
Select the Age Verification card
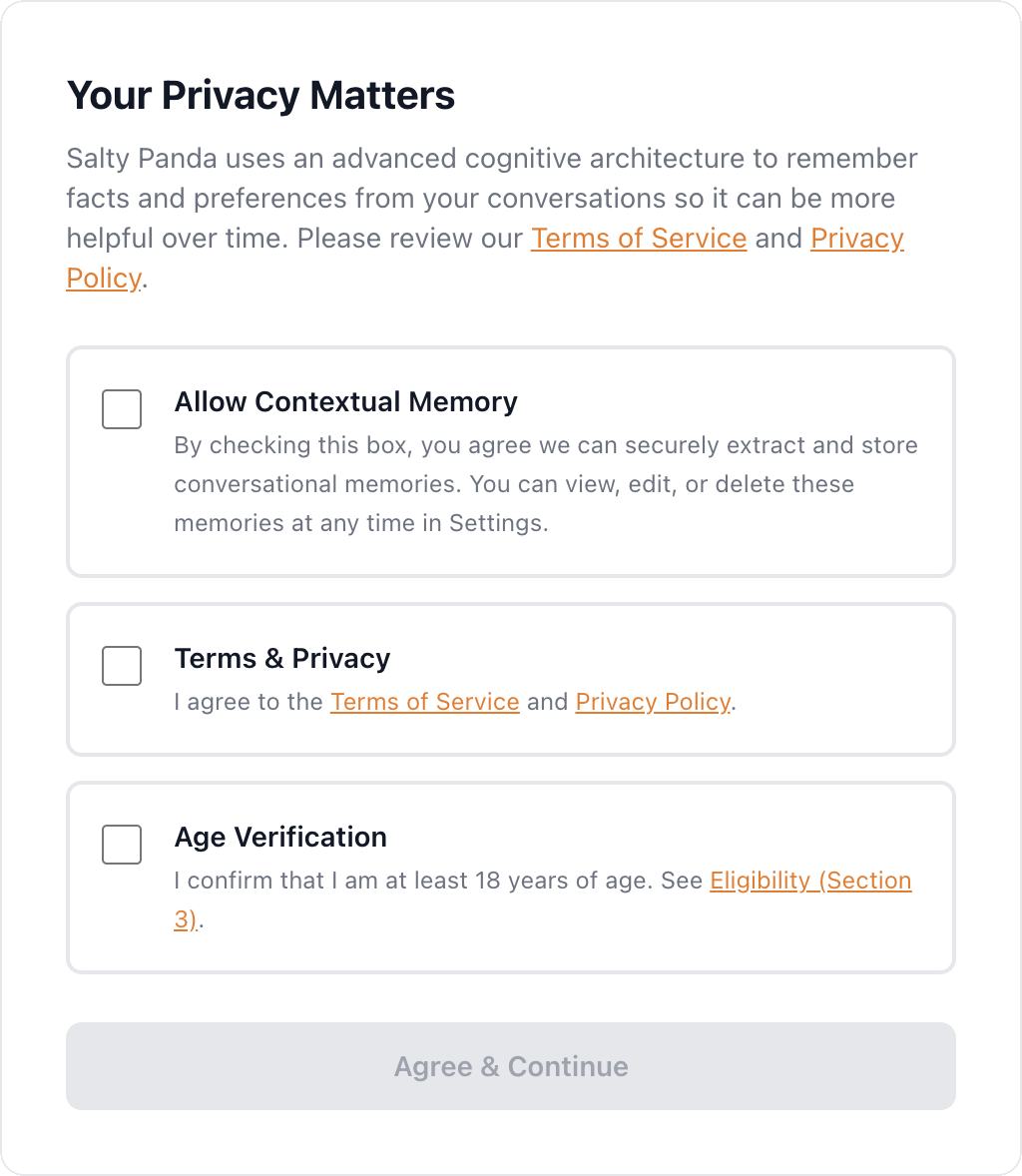(x=511, y=877)
